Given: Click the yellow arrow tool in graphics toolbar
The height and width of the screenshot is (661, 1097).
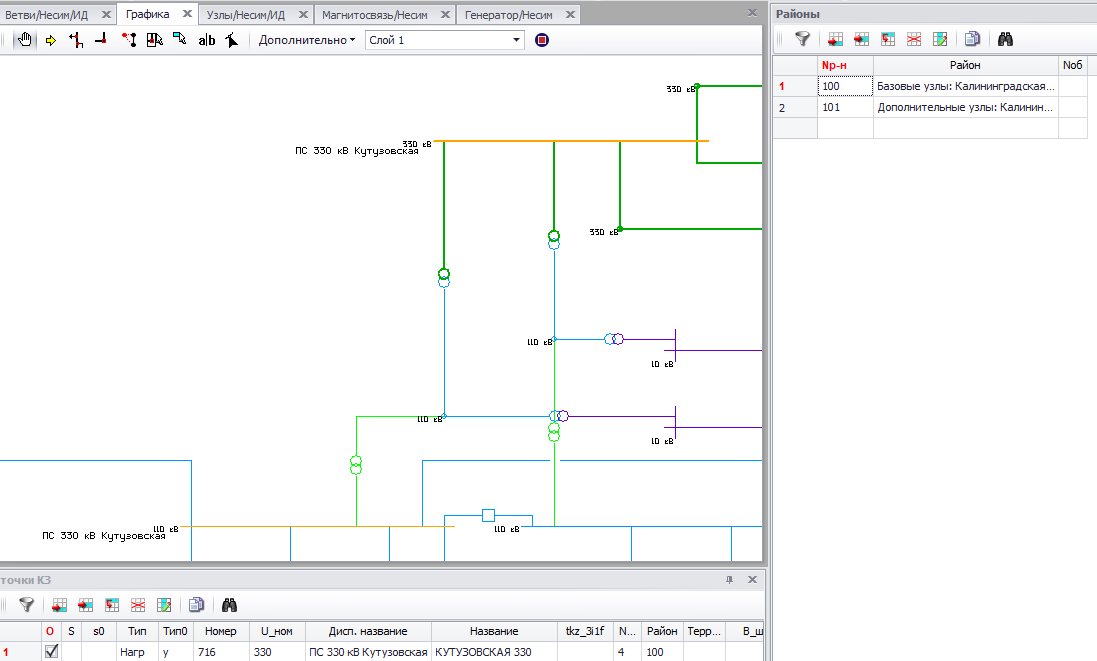Looking at the screenshot, I should point(50,40).
